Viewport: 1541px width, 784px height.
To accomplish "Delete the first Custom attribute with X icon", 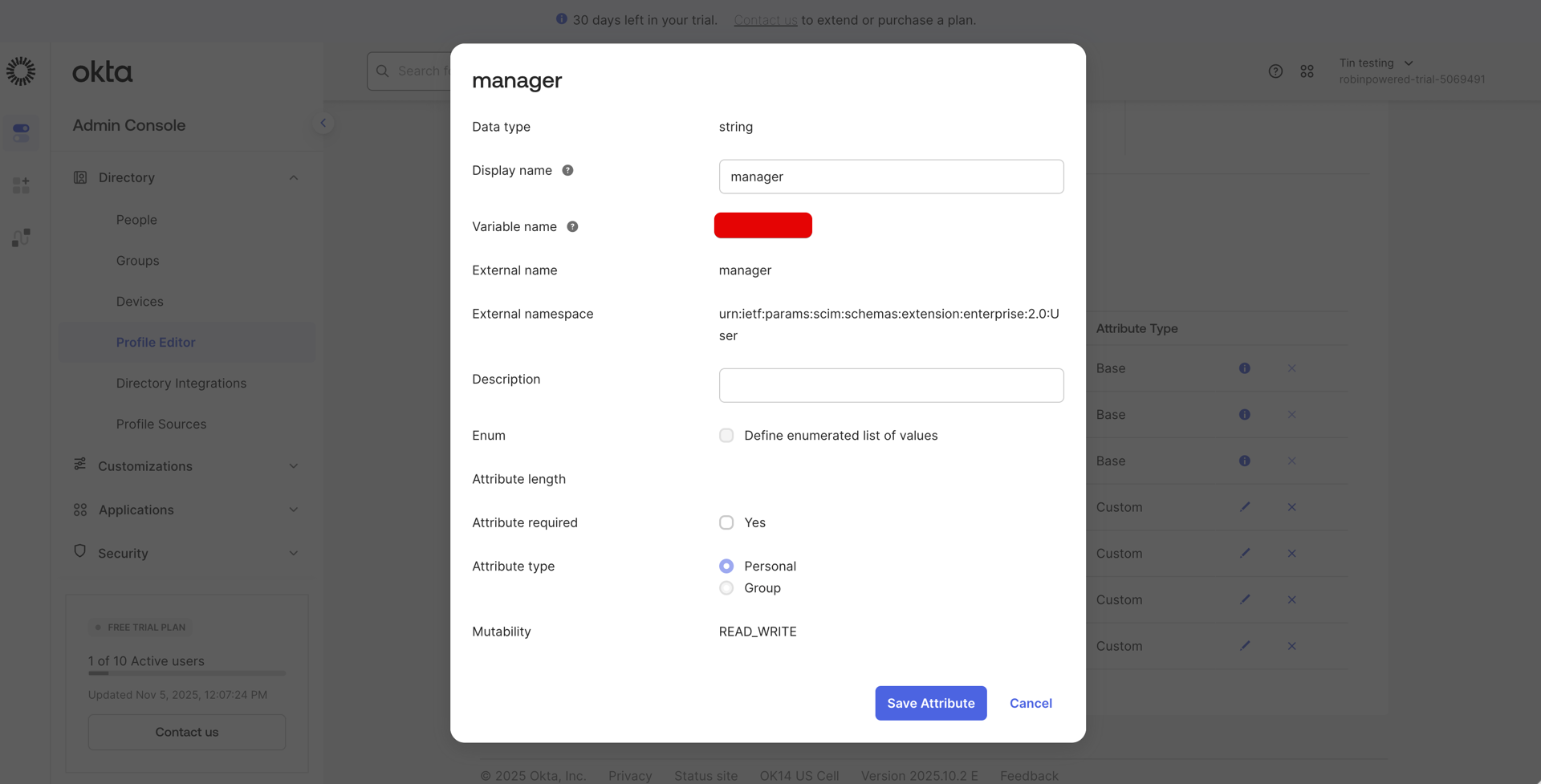I will (1291, 507).
